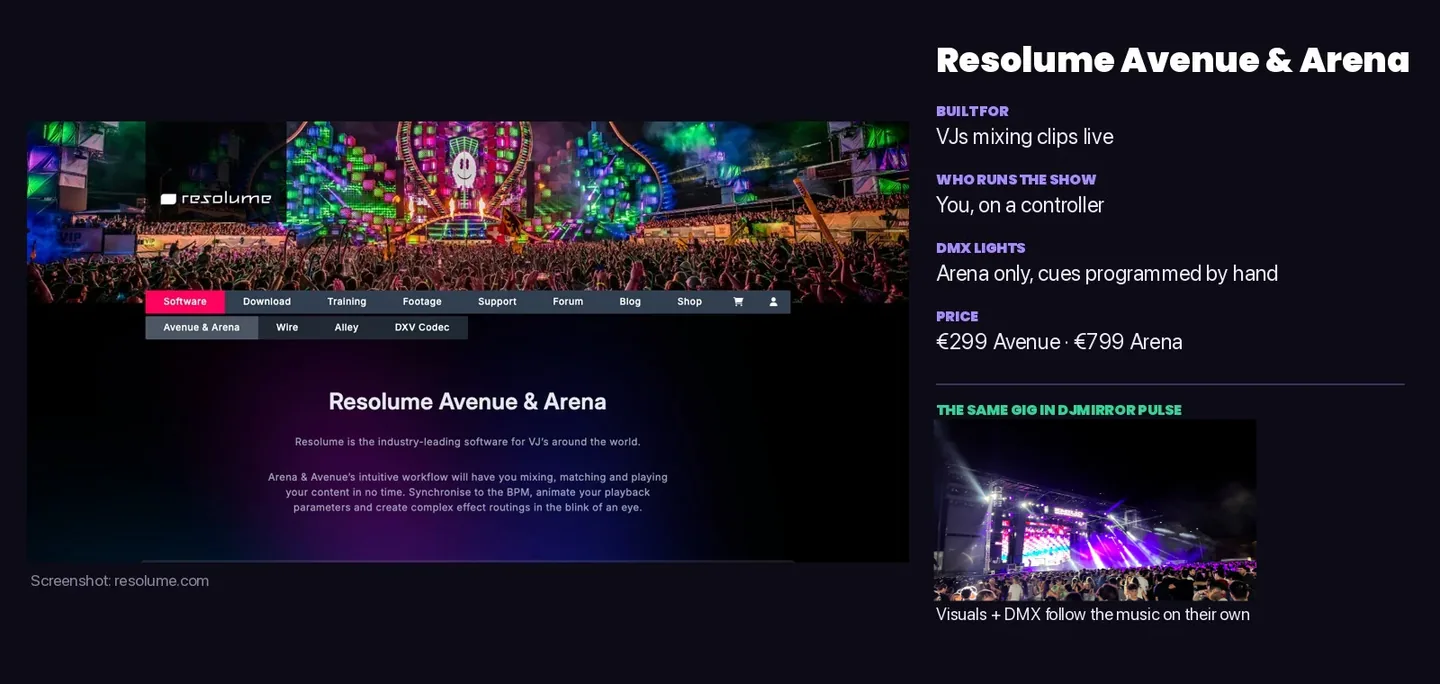The width and height of the screenshot is (1440, 684).
Task: Open the Download menu item
Action: 267,301
